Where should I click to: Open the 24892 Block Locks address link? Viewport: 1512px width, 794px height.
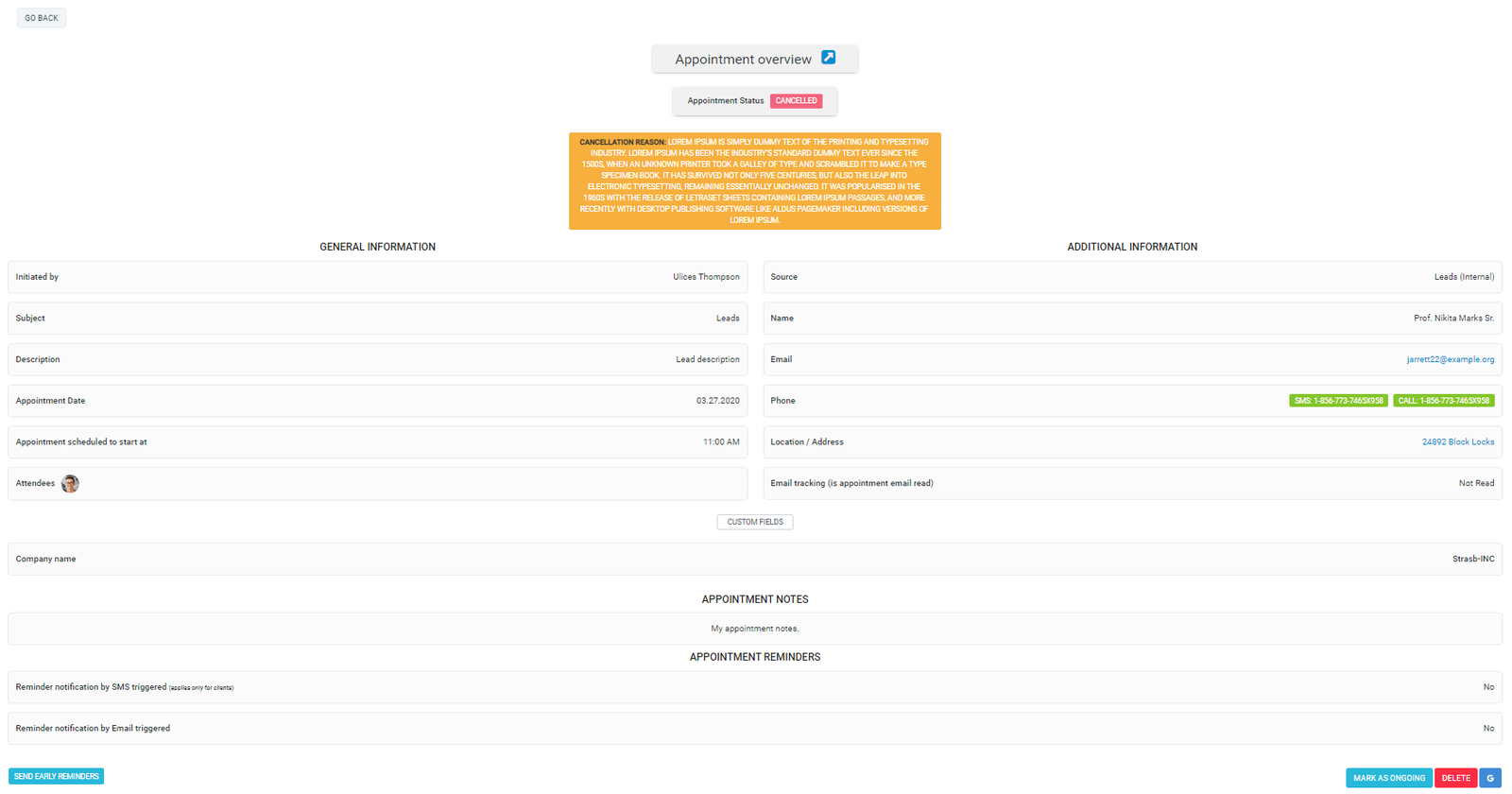coord(1457,442)
